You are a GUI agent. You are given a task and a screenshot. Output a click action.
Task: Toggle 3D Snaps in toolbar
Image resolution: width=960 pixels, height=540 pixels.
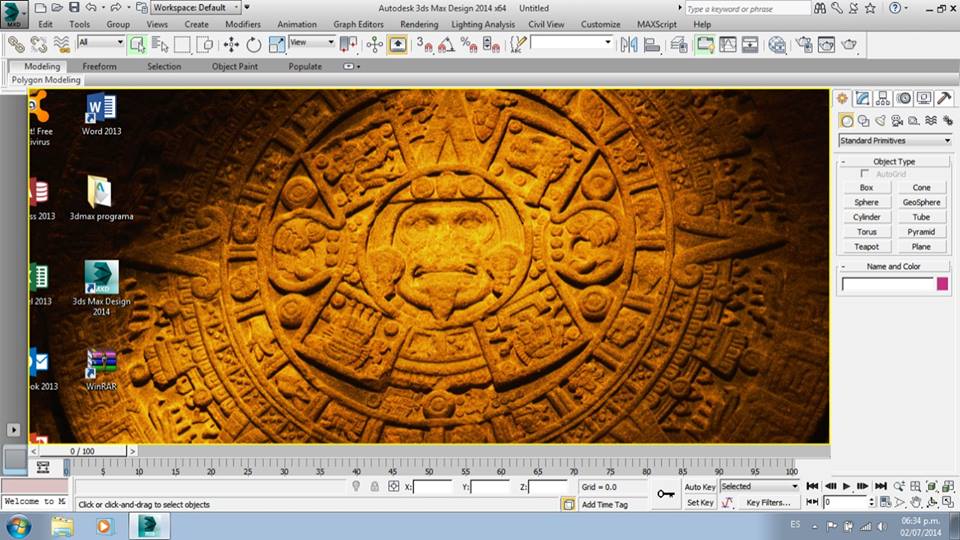(424, 45)
